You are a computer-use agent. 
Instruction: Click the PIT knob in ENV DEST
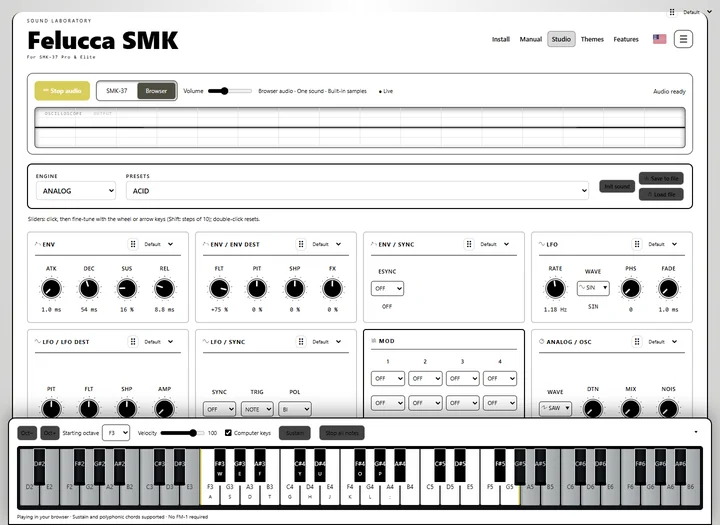pos(257,288)
